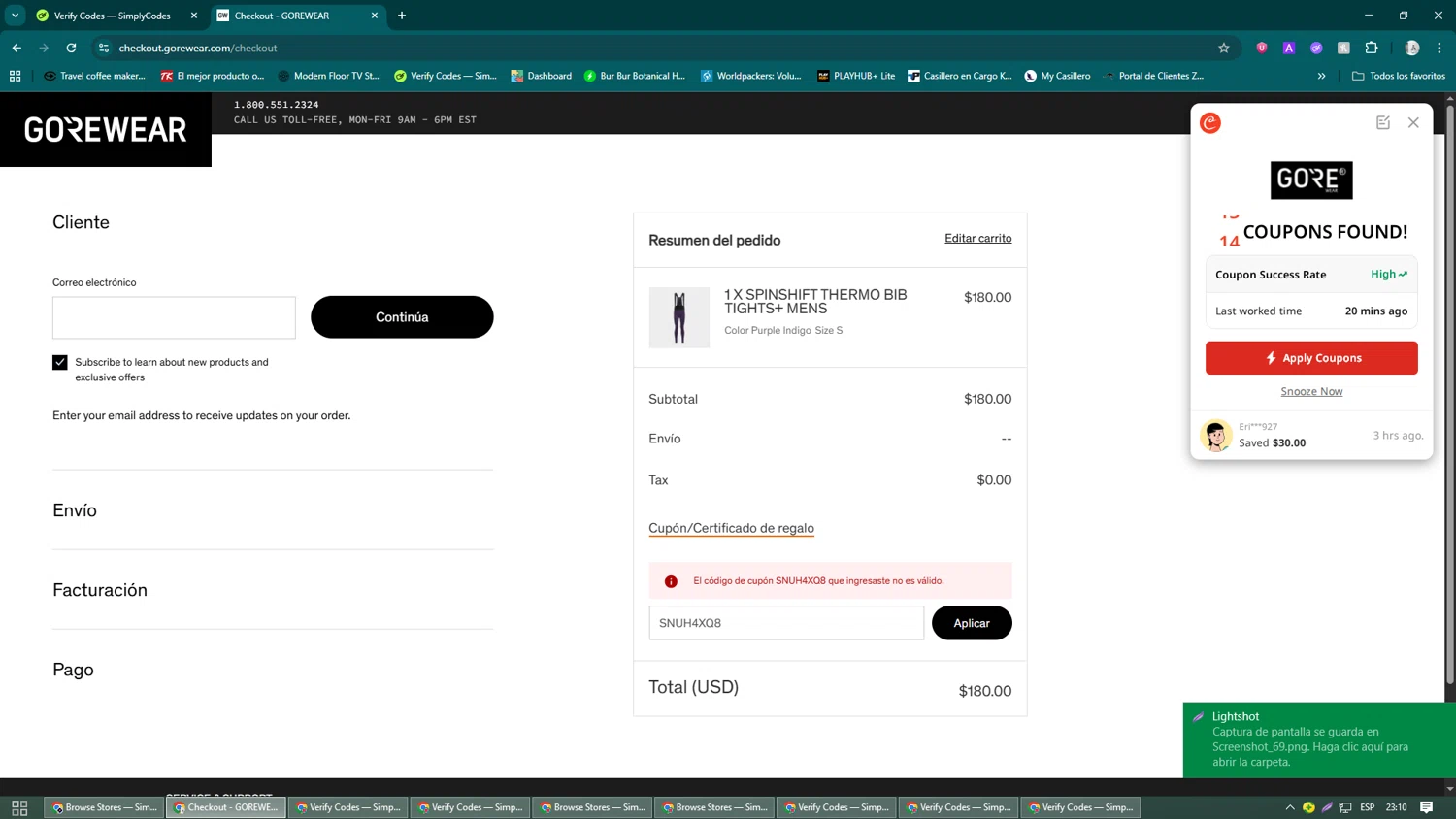
Task: Click the Envío section heading
Action: [75, 510]
